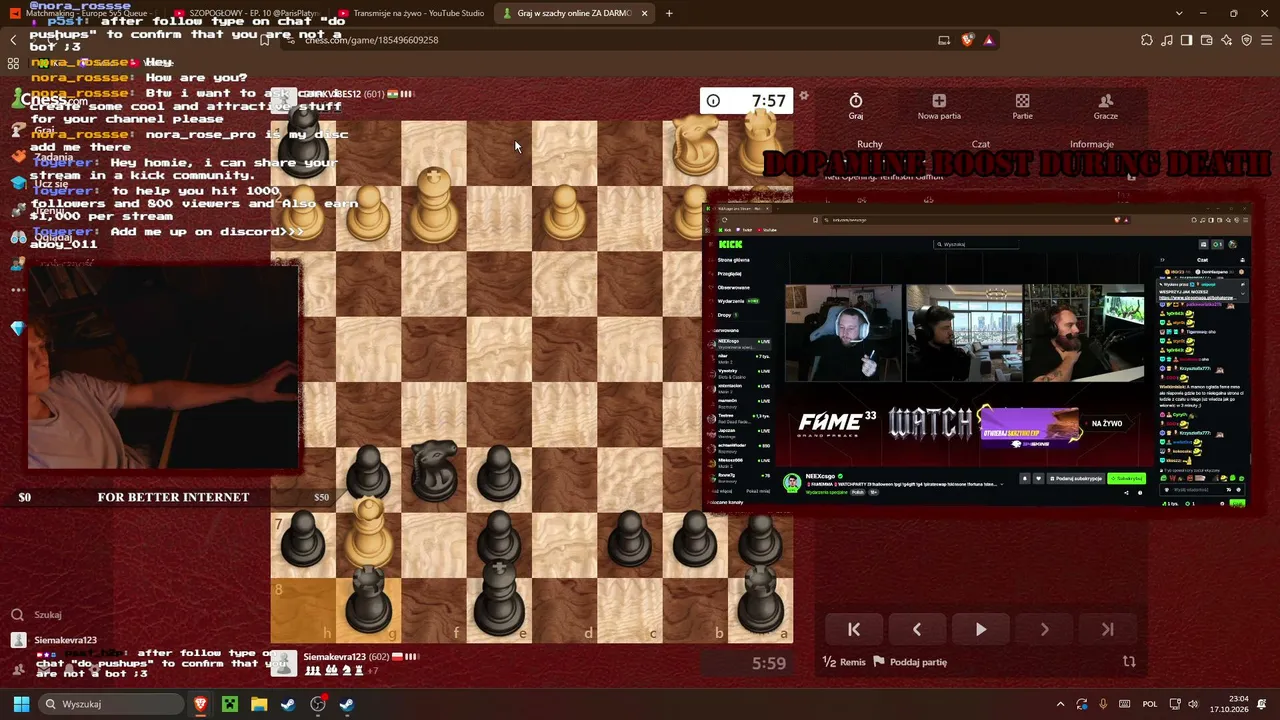Screen dimensions: 1280x720
Task: Open the Brave Shields lion icon
Action: pos(967,40)
